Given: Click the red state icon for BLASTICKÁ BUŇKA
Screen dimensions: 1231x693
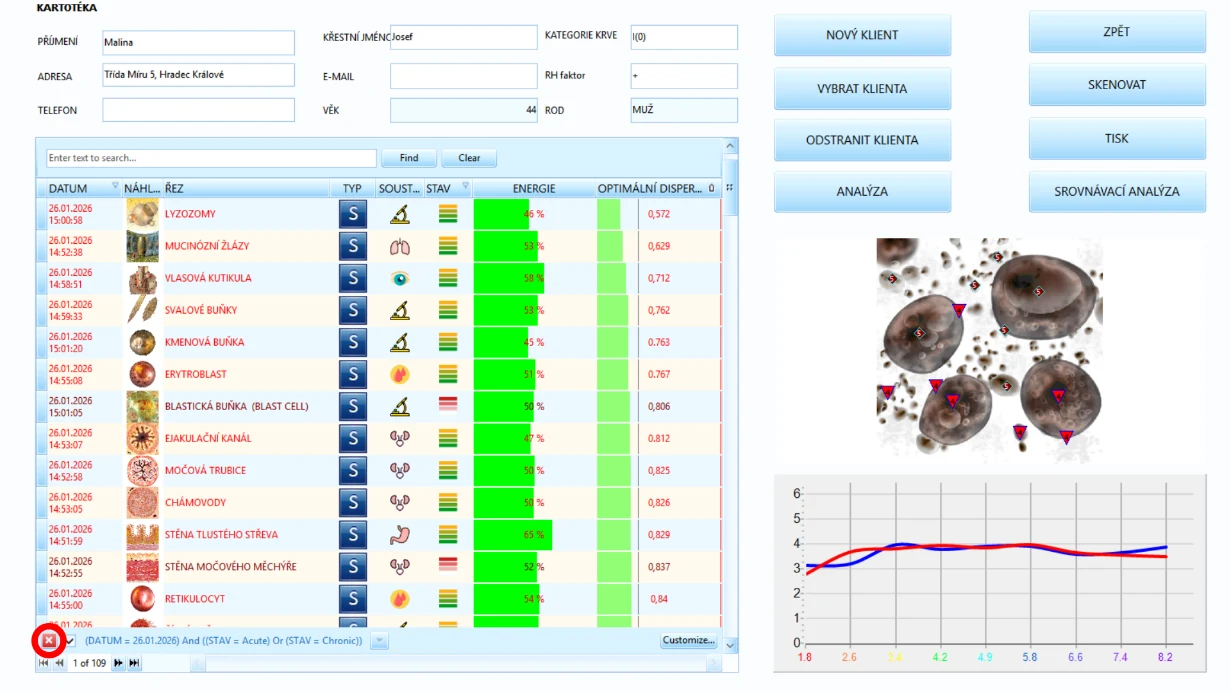Looking at the screenshot, I should pyautogui.click(x=448, y=406).
